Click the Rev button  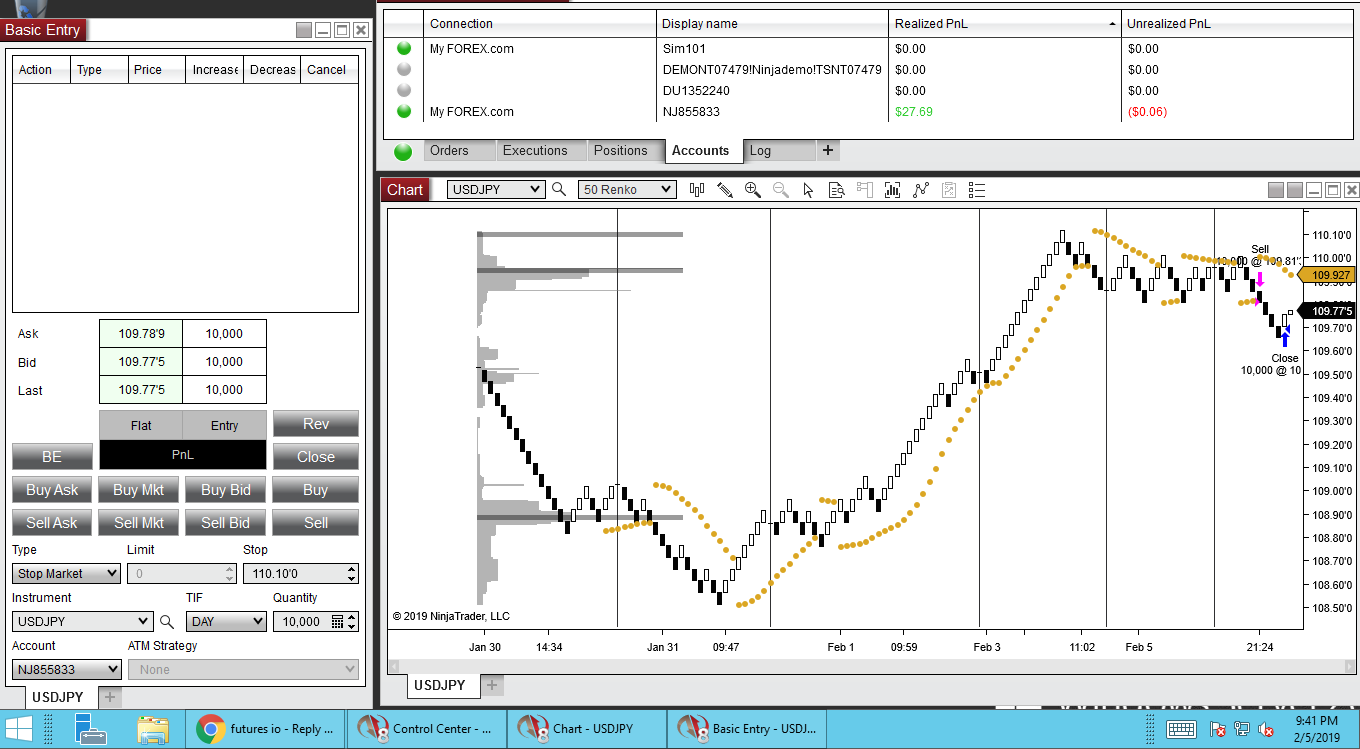click(316, 424)
